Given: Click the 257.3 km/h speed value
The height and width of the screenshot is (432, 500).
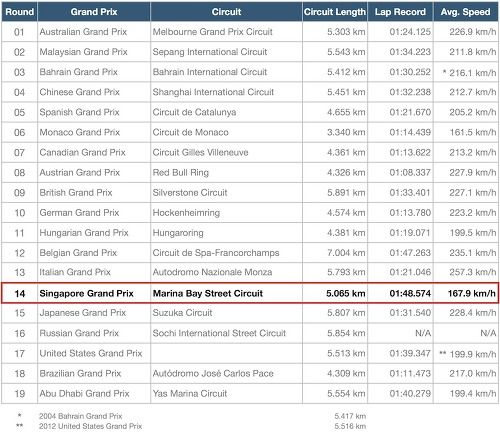Looking at the screenshot, I should coord(472,272).
